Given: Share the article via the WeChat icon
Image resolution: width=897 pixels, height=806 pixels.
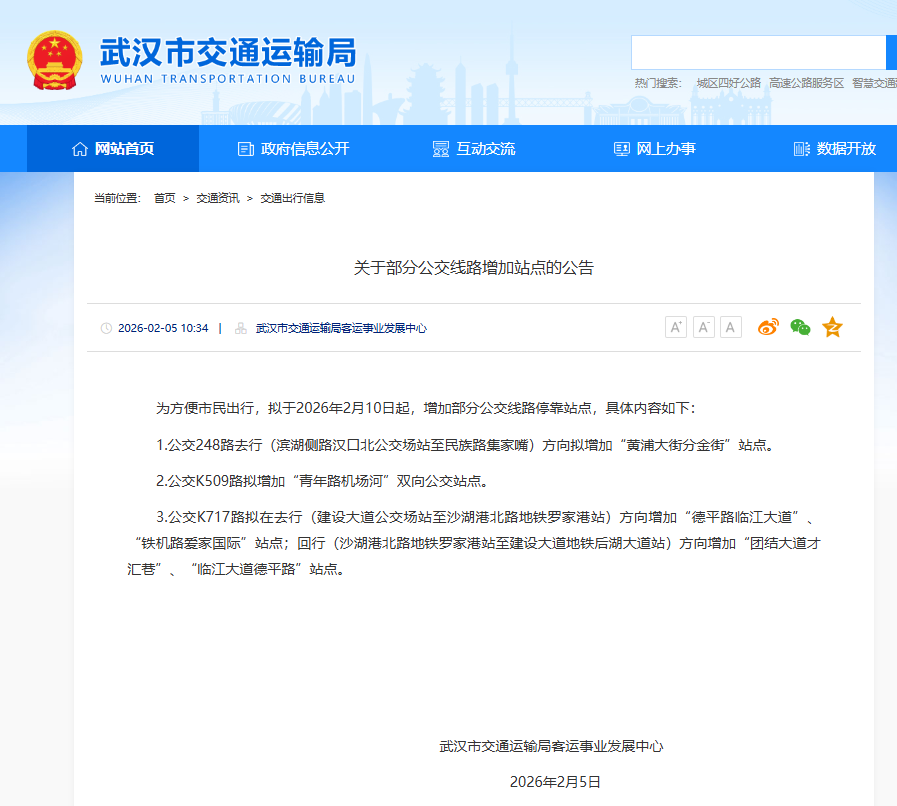Looking at the screenshot, I should tap(799, 327).
